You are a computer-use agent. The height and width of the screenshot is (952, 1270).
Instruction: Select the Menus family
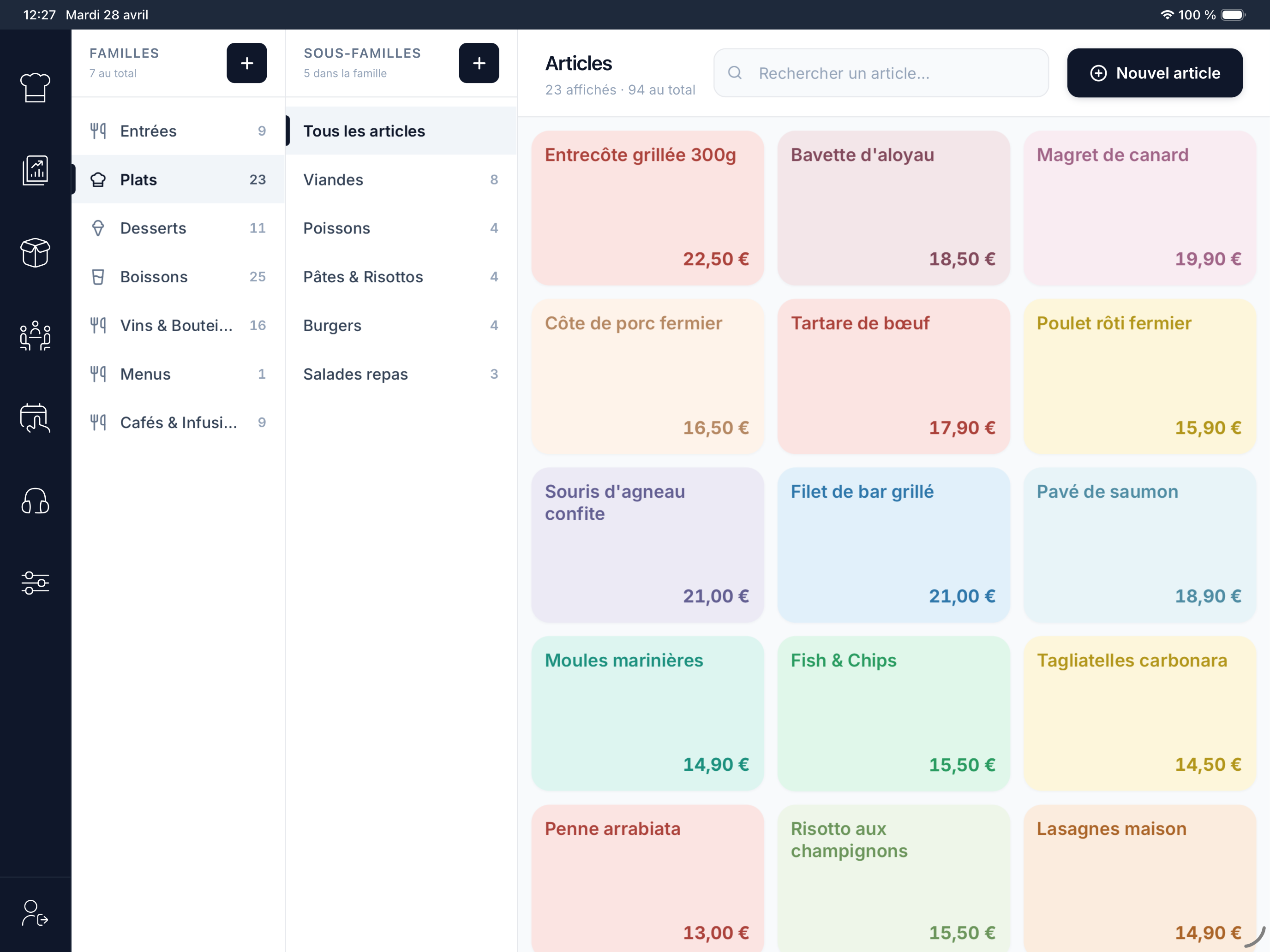178,374
